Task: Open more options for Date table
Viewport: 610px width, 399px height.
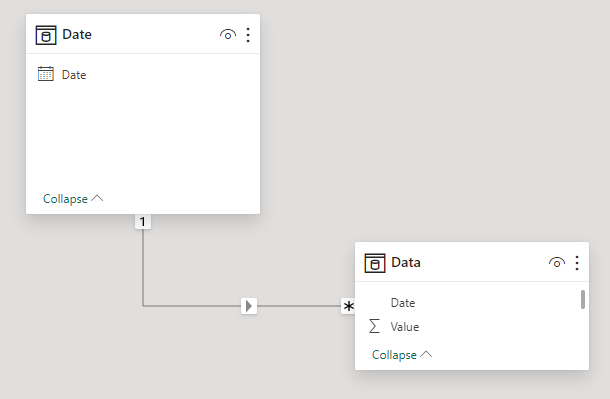Action: tap(248, 35)
